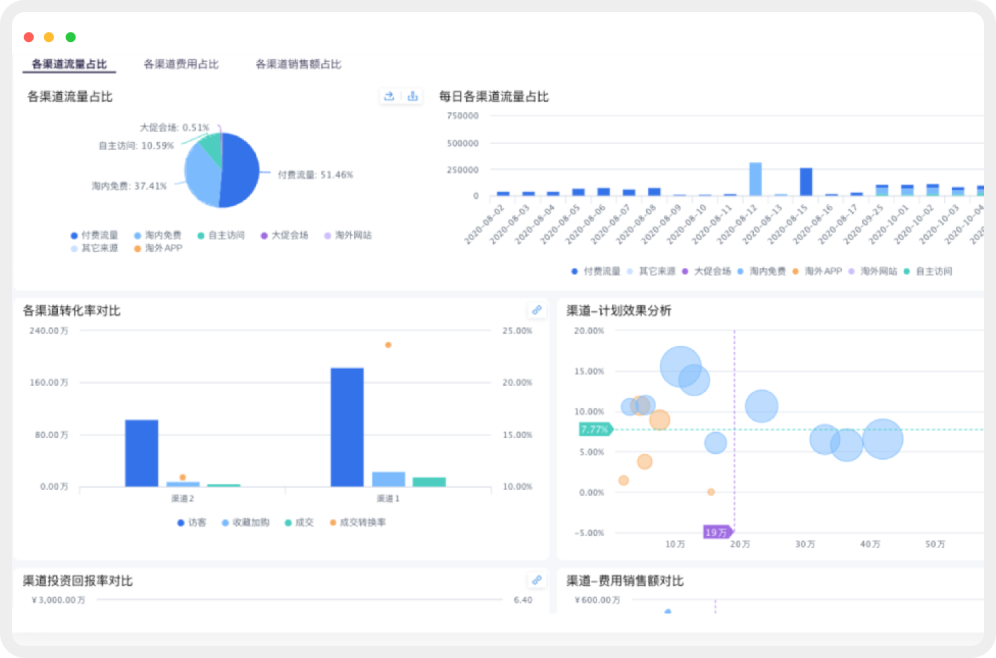Click the green macOS maximize window button

tap(71, 37)
